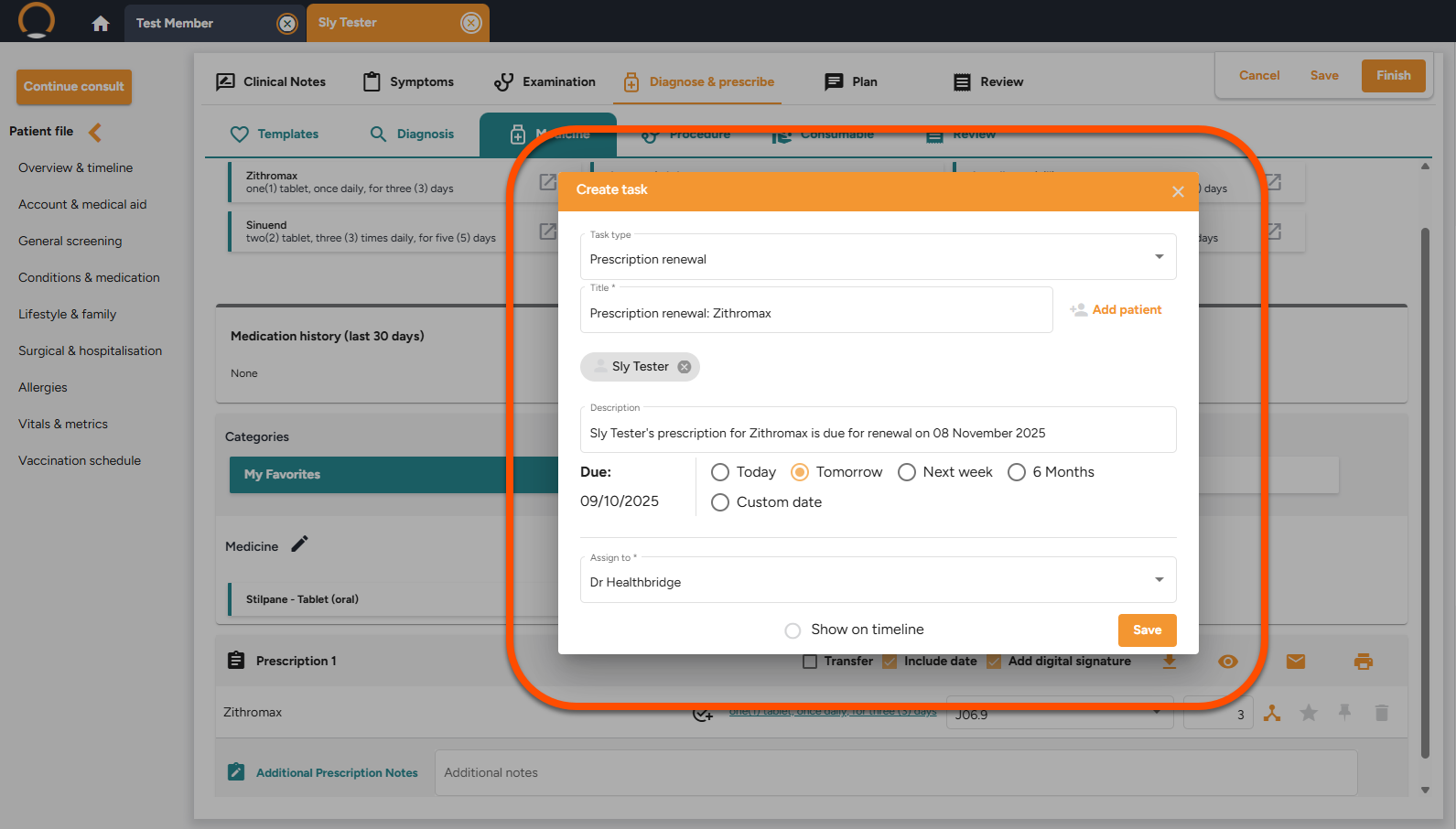
Task: Save the new task in the dialog
Action: pyautogui.click(x=1148, y=630)
